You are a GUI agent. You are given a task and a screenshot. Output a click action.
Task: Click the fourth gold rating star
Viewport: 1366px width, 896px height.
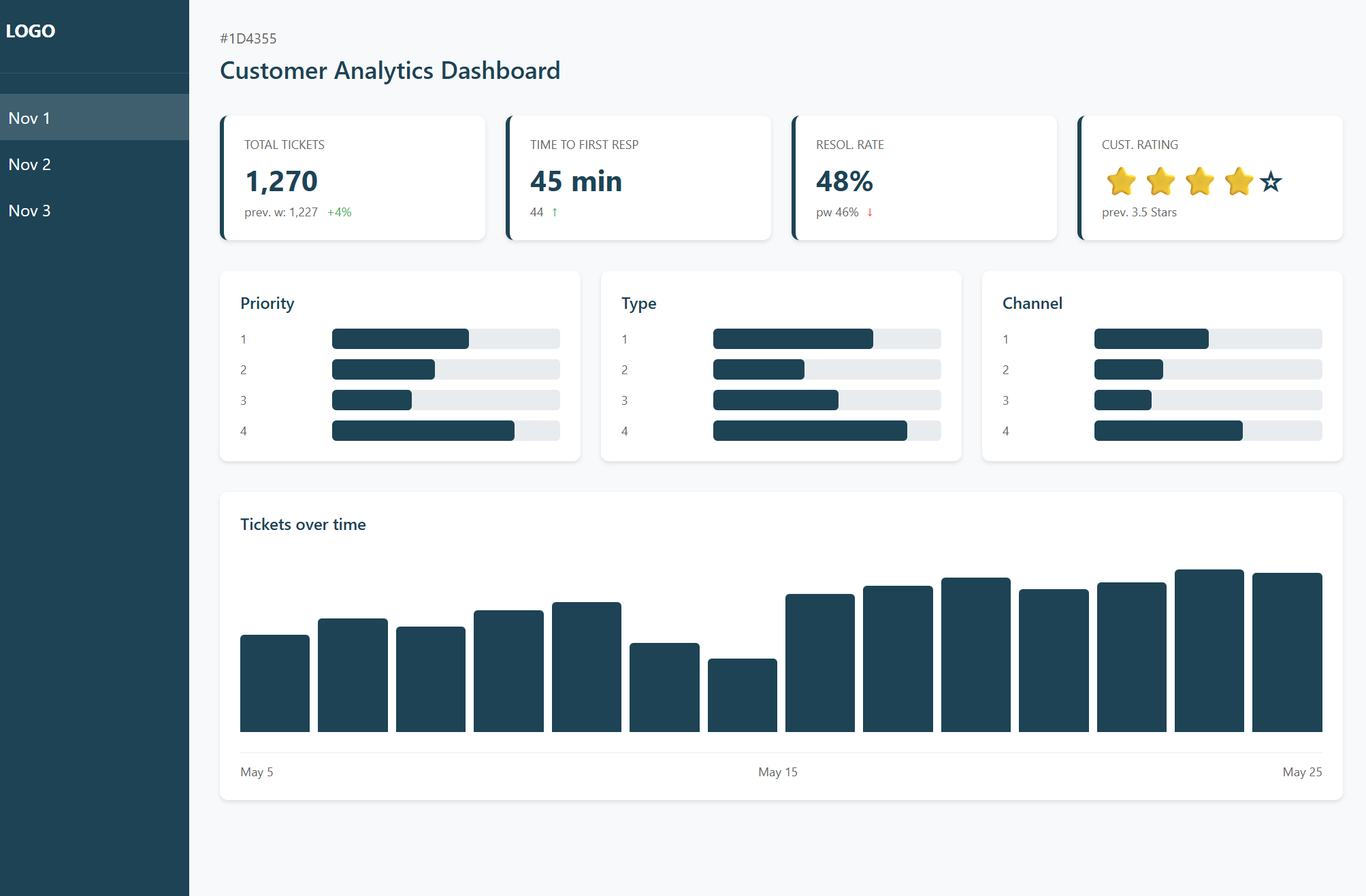click(x=1239, y=182)
